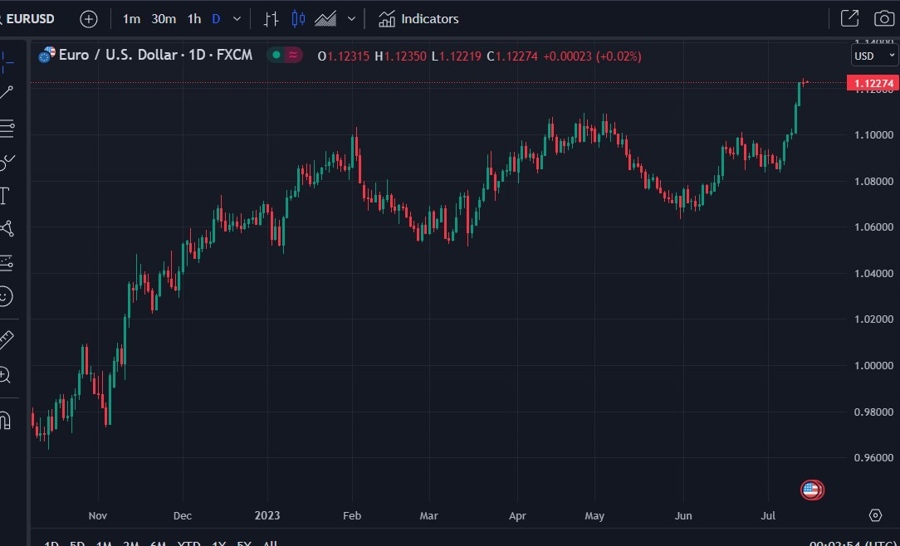Click the low value L1.12219
This screenshot has height=546, width=900.
click(456, 56)
